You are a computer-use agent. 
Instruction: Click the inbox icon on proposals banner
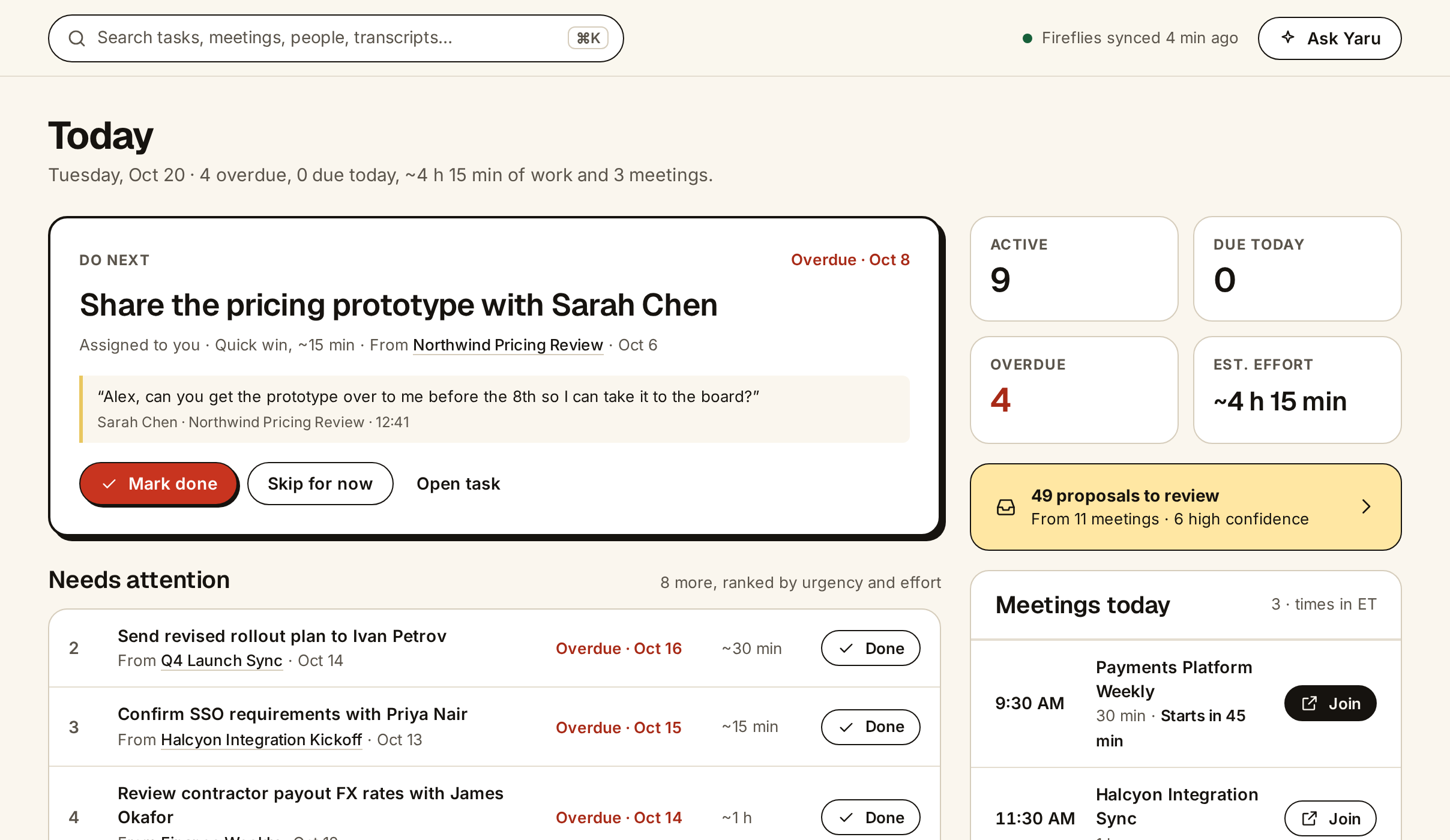tap(1006, 507)
